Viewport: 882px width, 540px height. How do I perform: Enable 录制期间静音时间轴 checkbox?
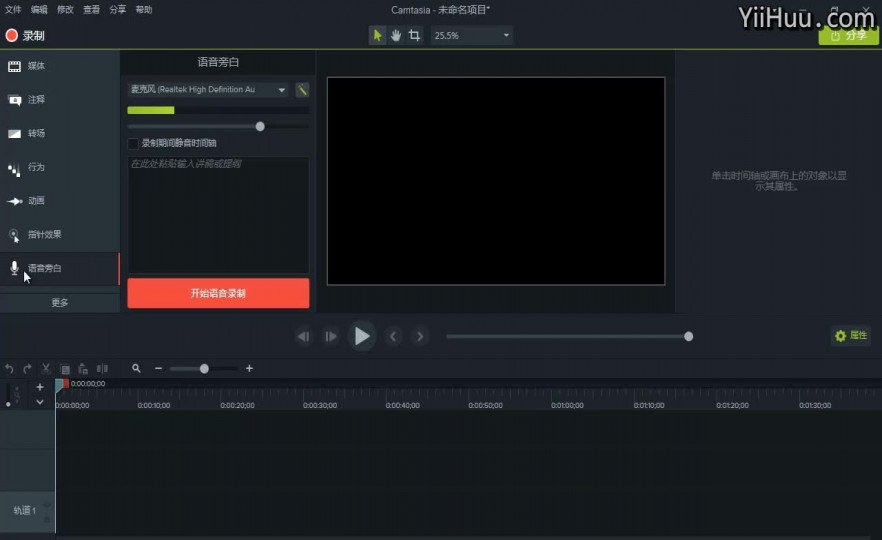[133, 143]
